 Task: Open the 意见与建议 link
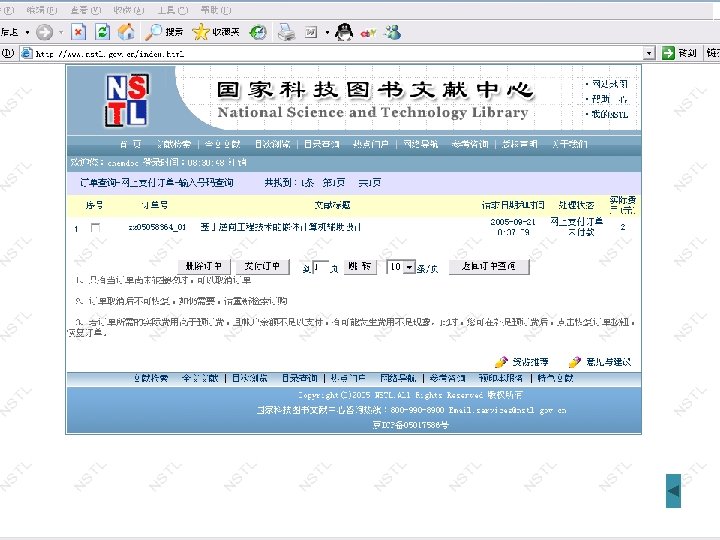click(608, 362)
